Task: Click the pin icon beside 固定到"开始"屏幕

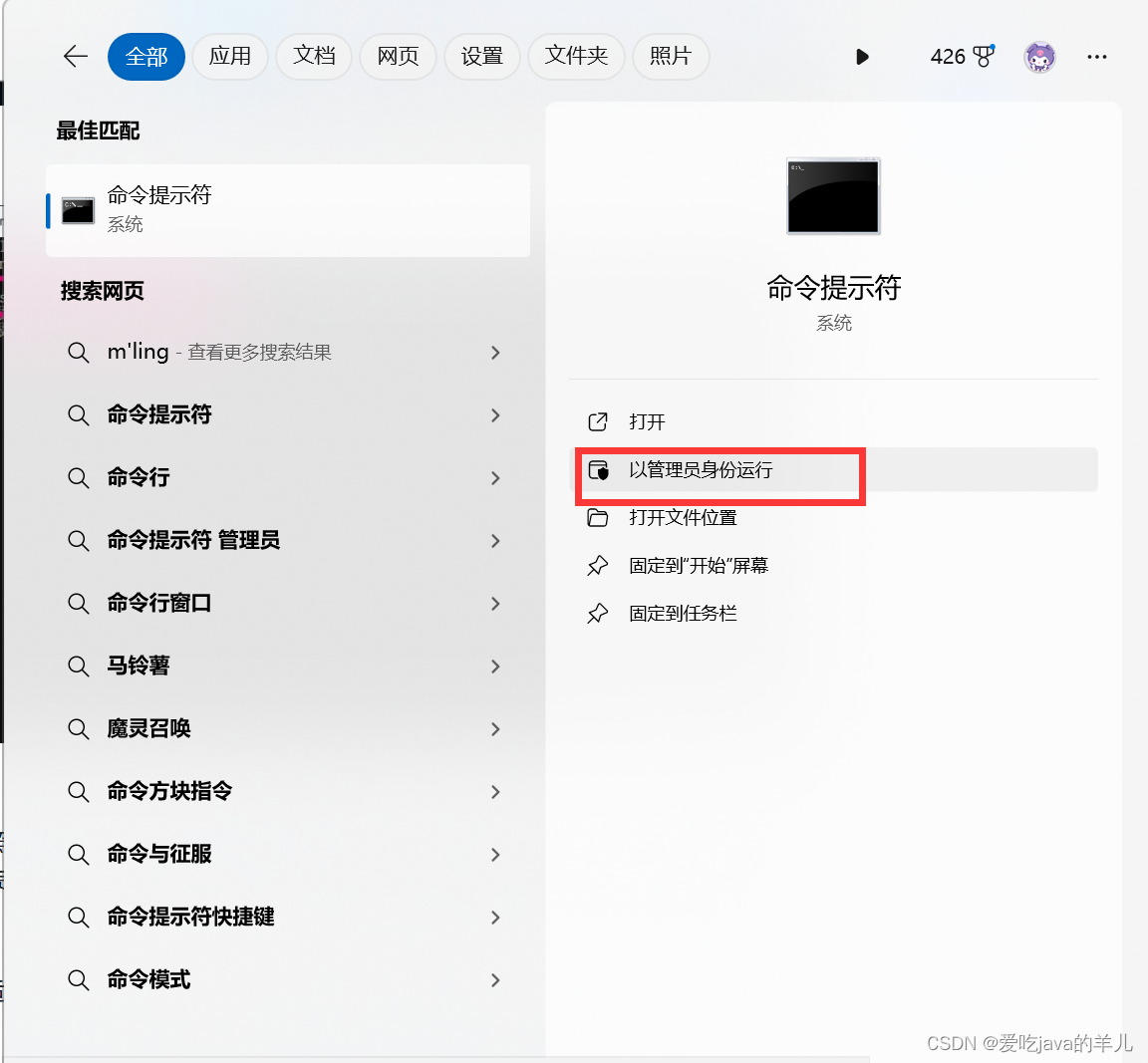Action: coord(598,565)
